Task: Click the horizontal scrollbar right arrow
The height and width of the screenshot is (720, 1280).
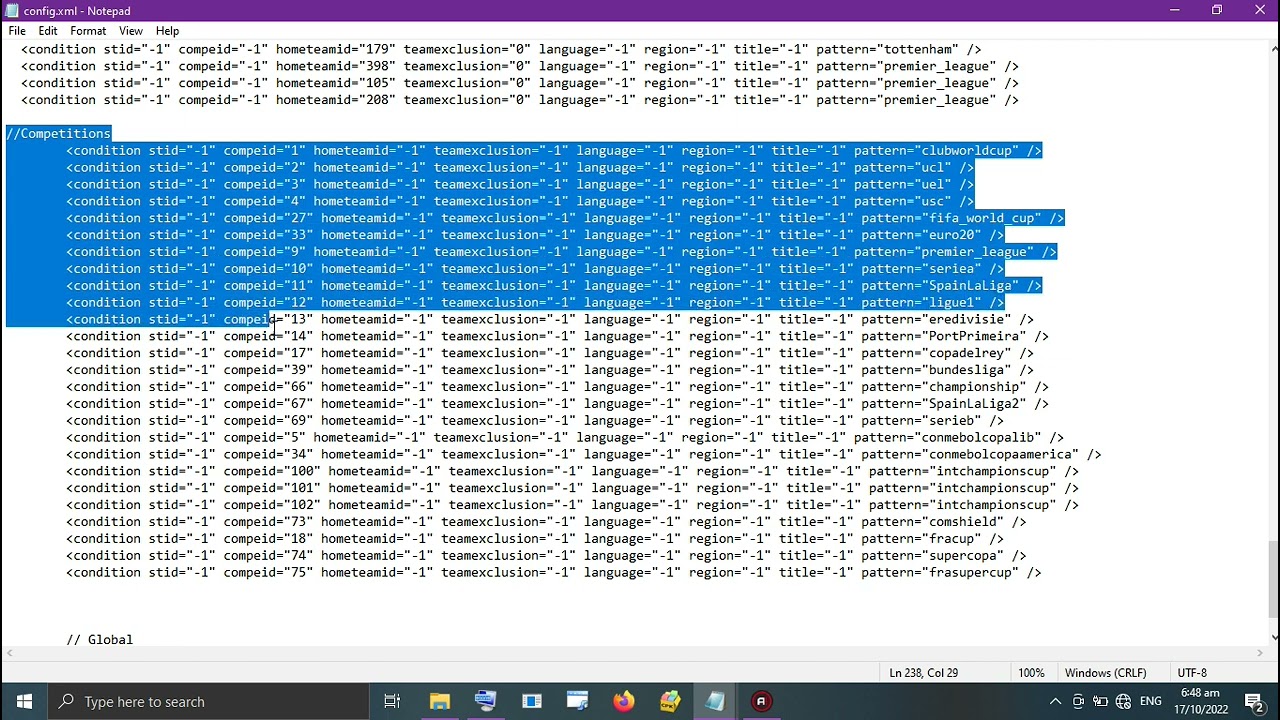Action: [1258, 653]
